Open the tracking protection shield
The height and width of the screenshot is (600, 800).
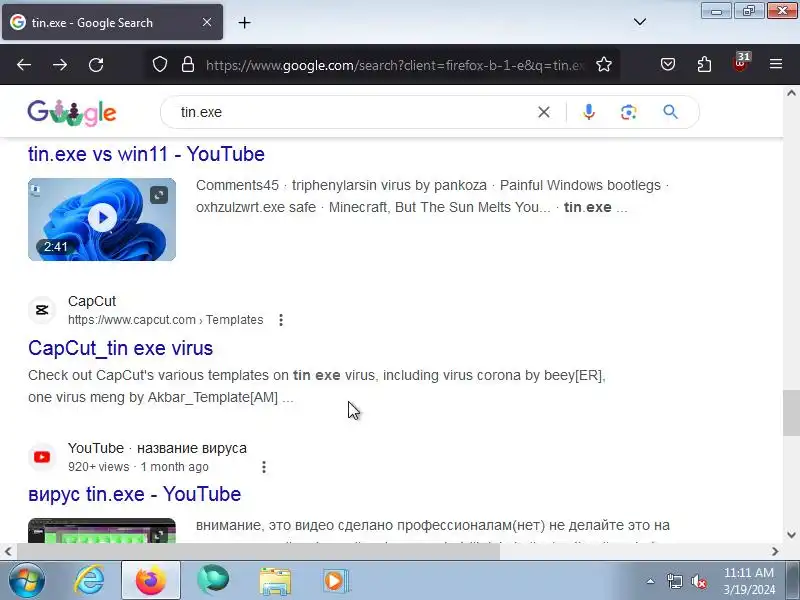[160, 64]
